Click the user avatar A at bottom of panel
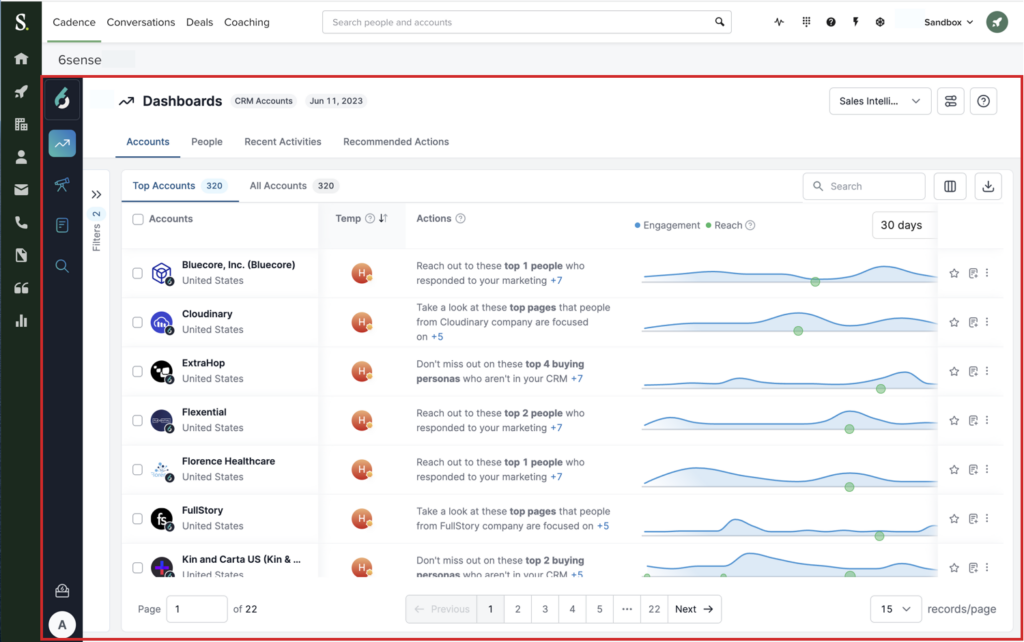This screenshot has width=1024, height=642. click(x=62, y=625)
